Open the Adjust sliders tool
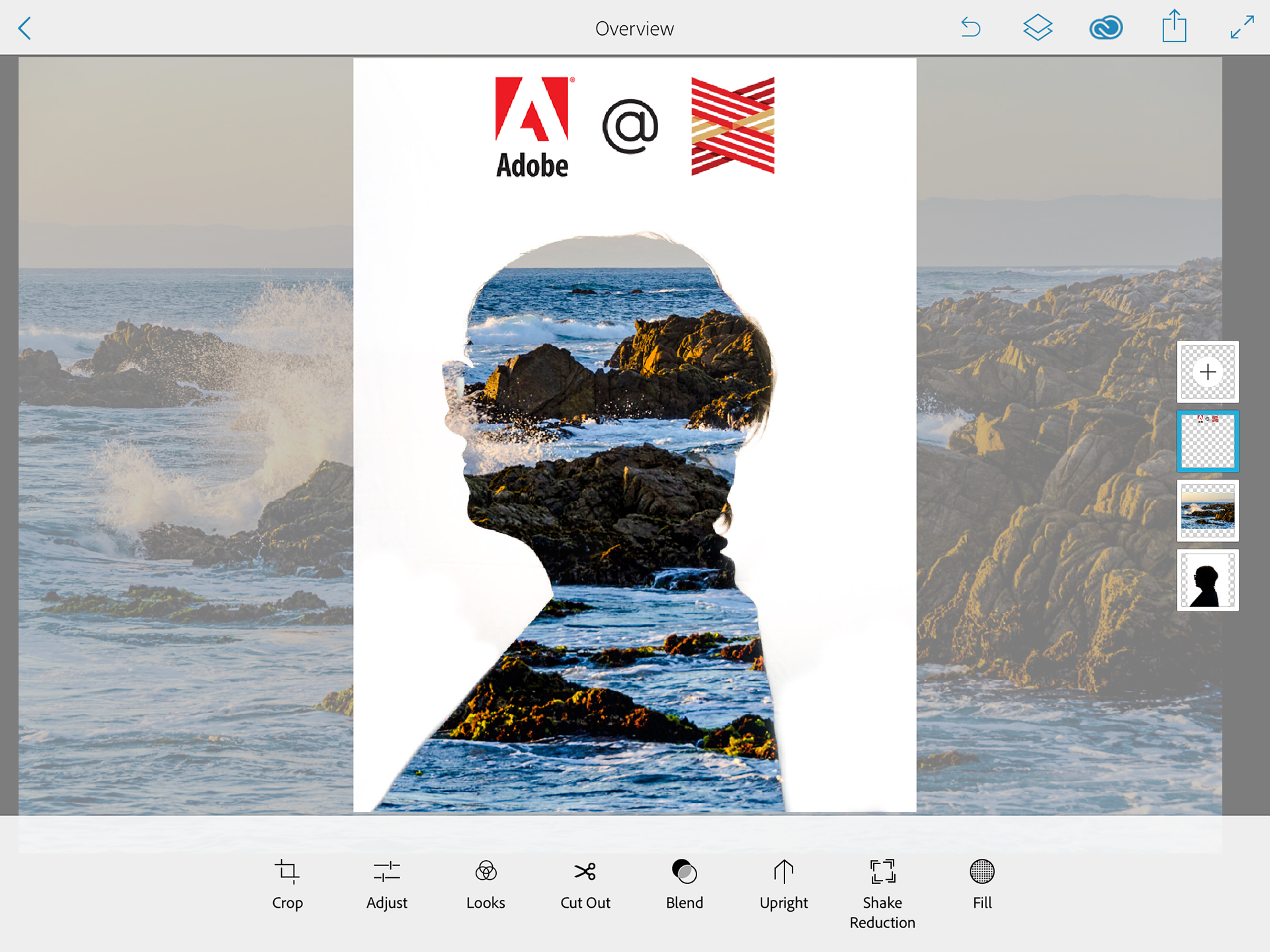The height and width of the screenshot is (952, 1270). click(387, 885)
